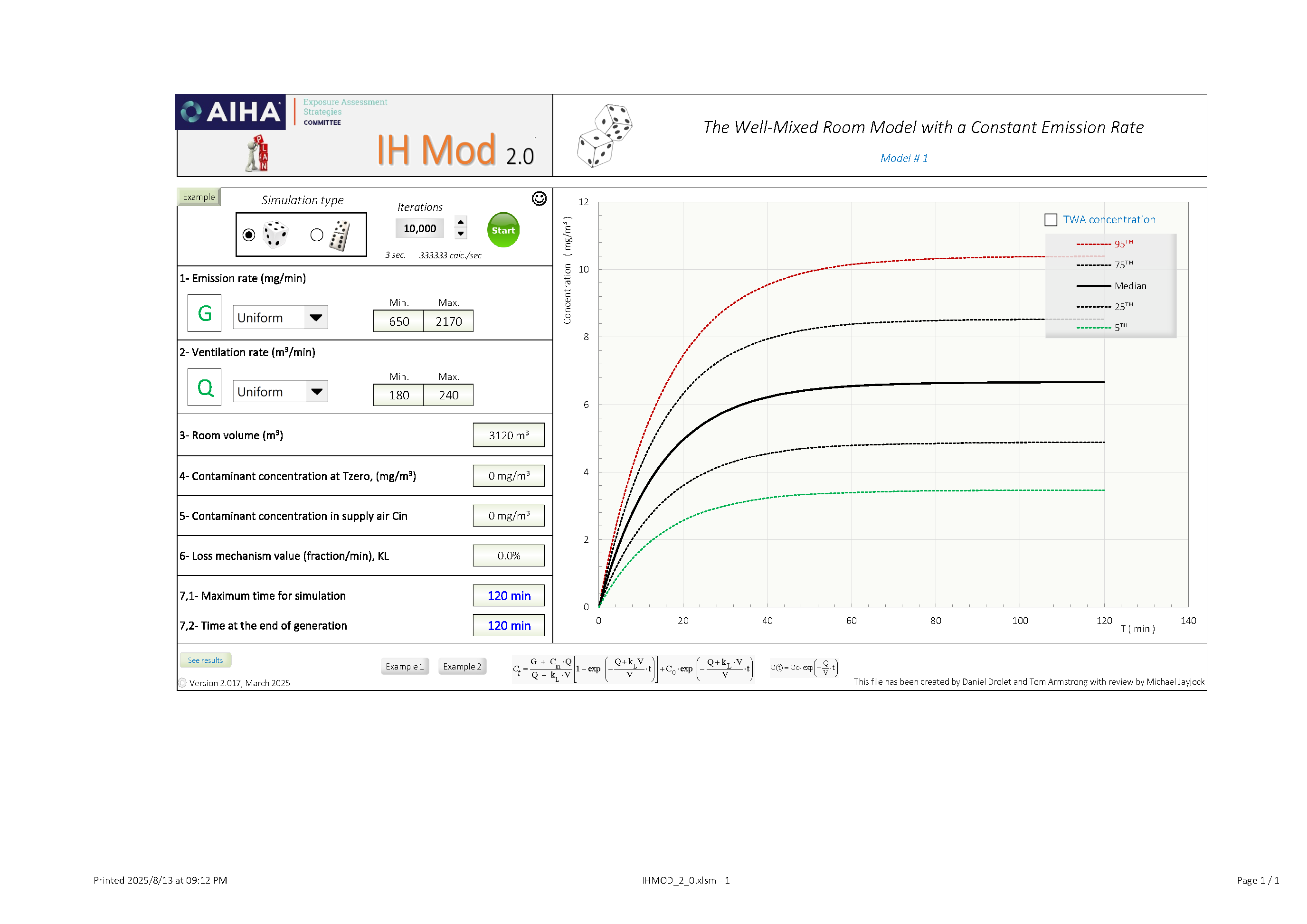Click the green Start button

[503, 230]
